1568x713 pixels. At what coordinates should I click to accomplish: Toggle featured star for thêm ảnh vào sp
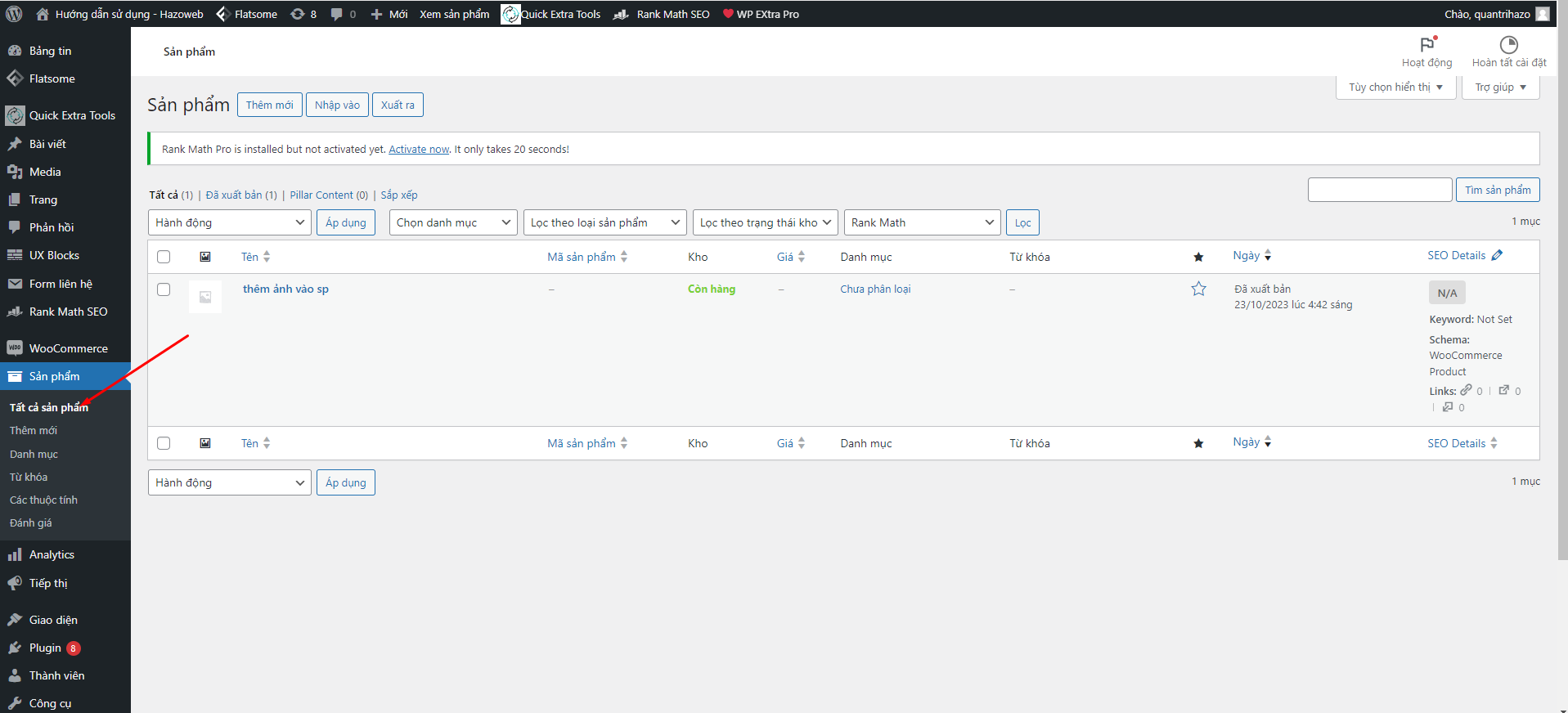[1198, 289]
